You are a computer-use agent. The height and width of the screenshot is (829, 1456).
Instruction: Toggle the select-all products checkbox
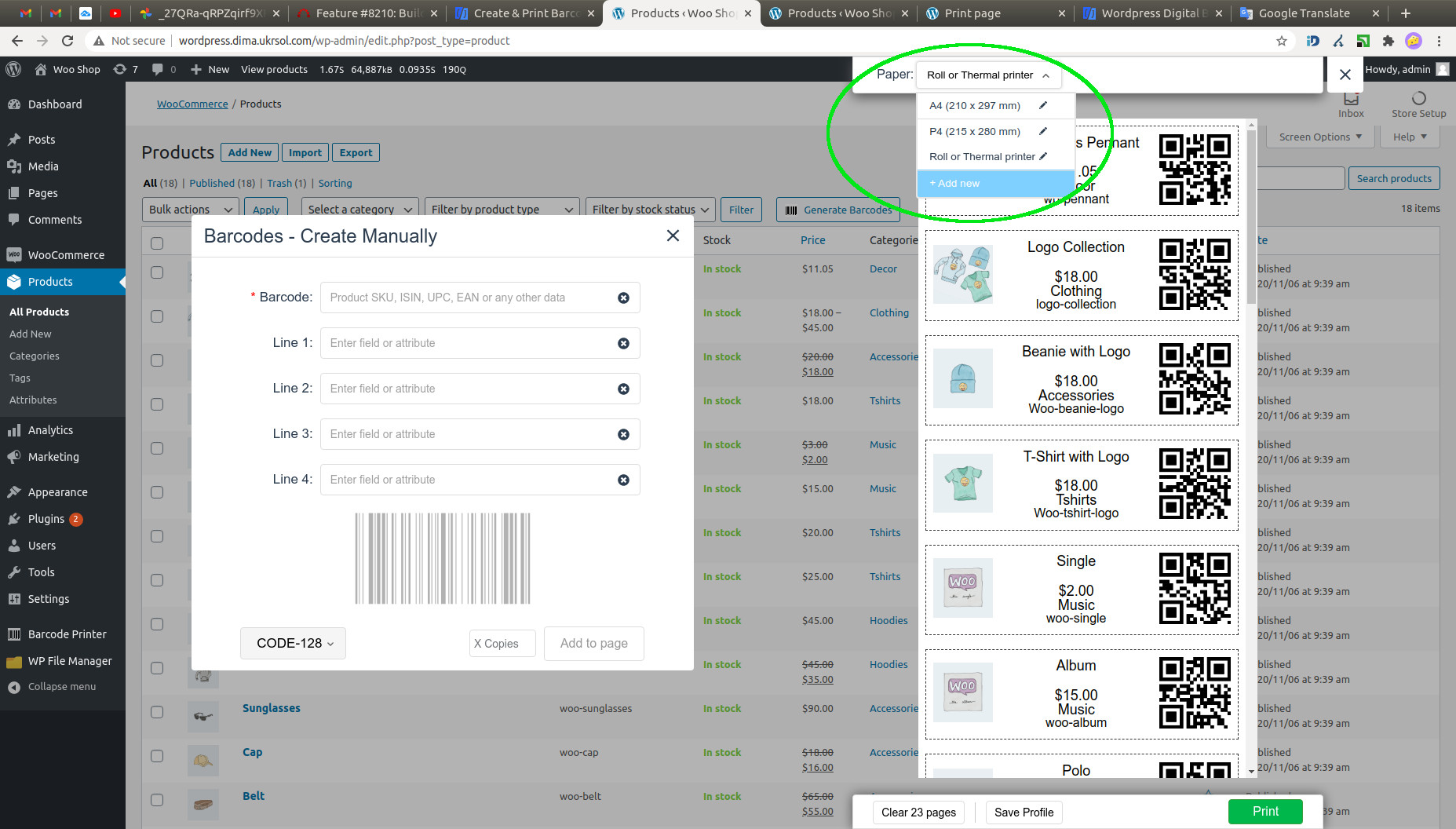tap(157, 243)
